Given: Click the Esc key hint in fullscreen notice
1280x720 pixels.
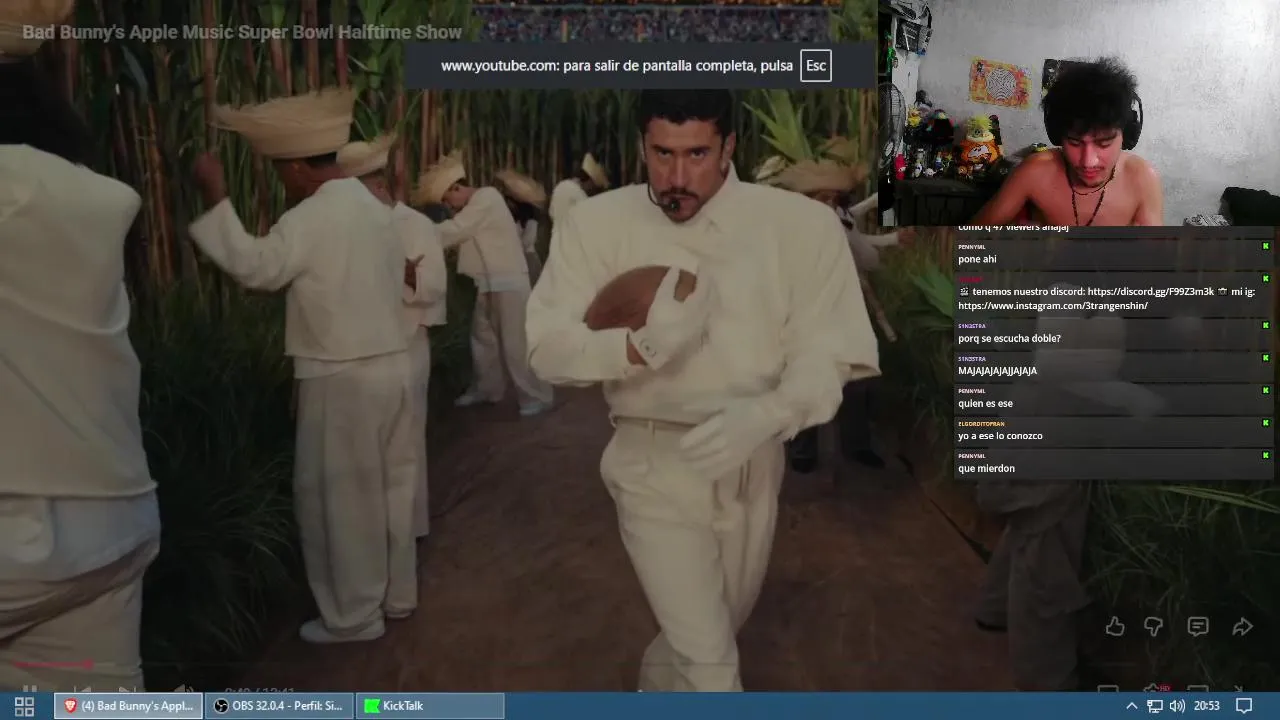Looking at the screenshot, I should (816, 66).
